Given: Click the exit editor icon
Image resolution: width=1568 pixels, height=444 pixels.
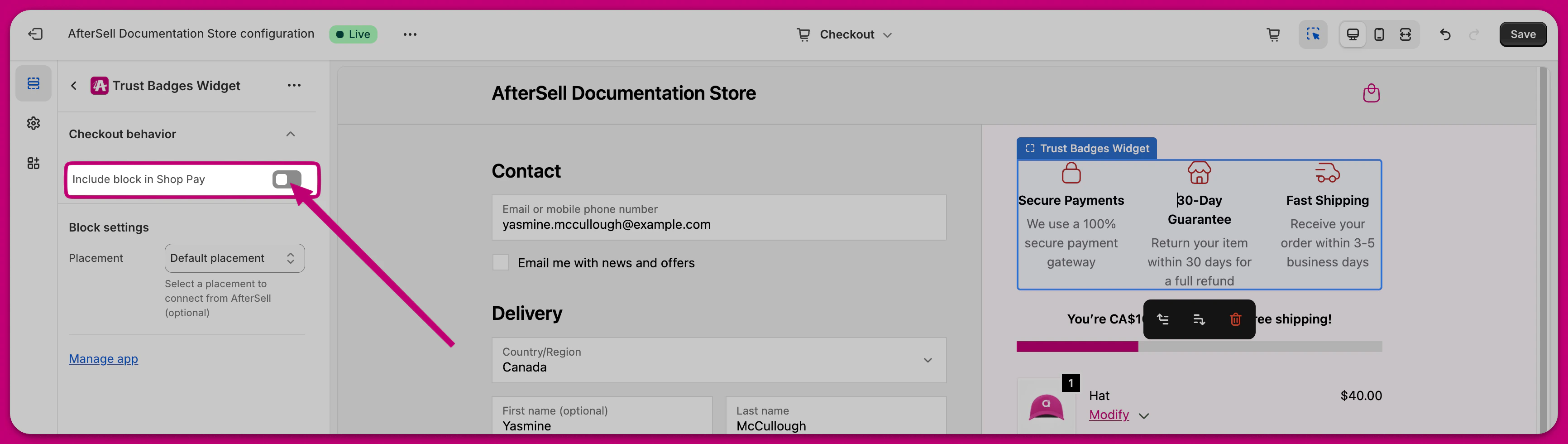Looking at the screenshot, I should [35, 34].
